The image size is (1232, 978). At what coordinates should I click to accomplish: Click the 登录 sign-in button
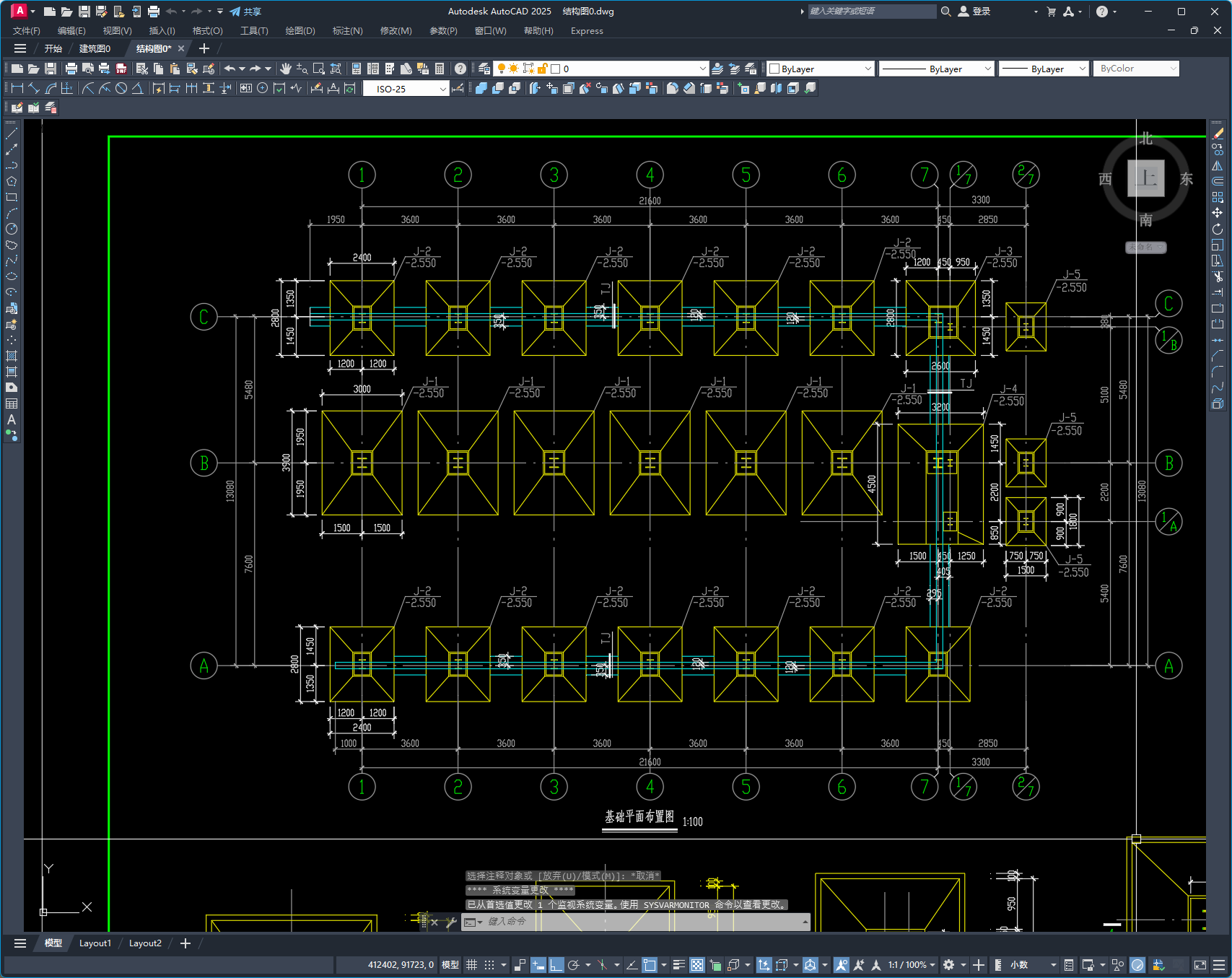974,12
